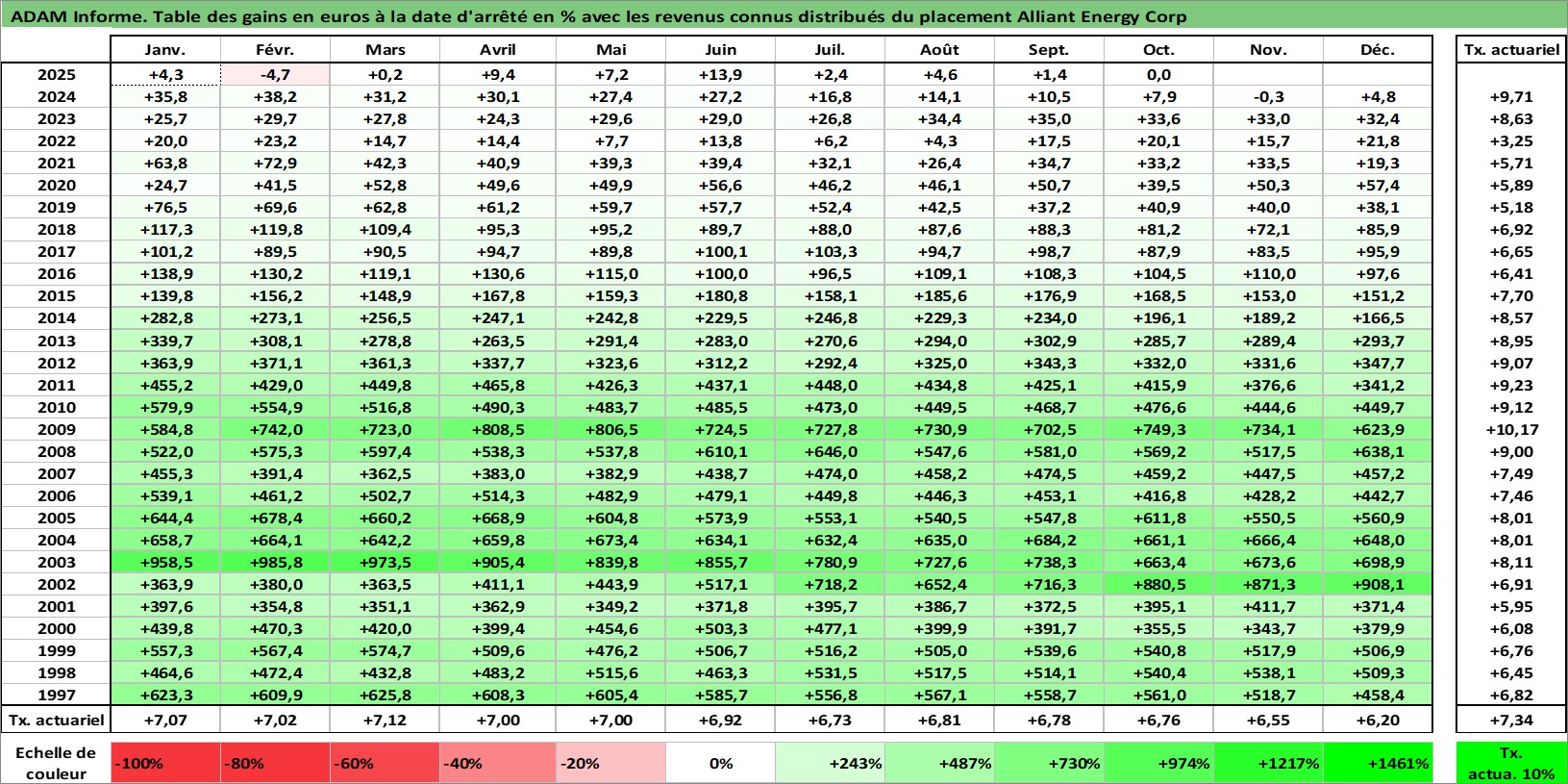Click the 2003 year row label
1568x784 pixels.
tap(57, 563)
